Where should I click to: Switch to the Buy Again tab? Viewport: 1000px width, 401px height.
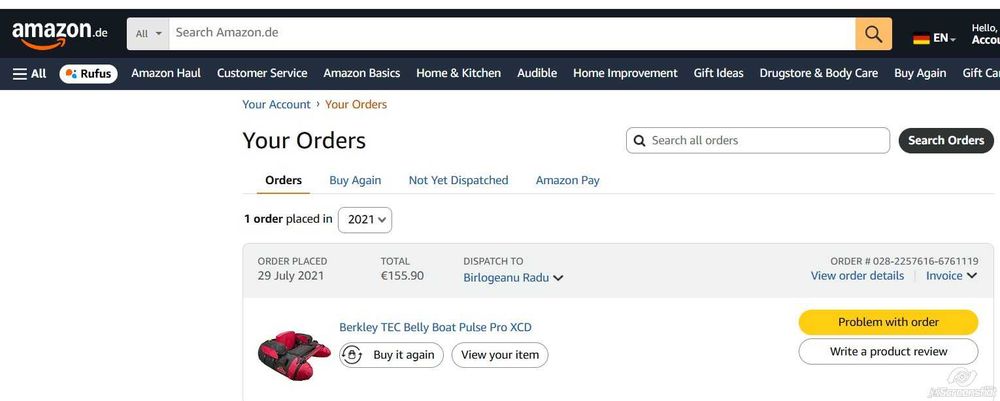(x=355, y=180)
